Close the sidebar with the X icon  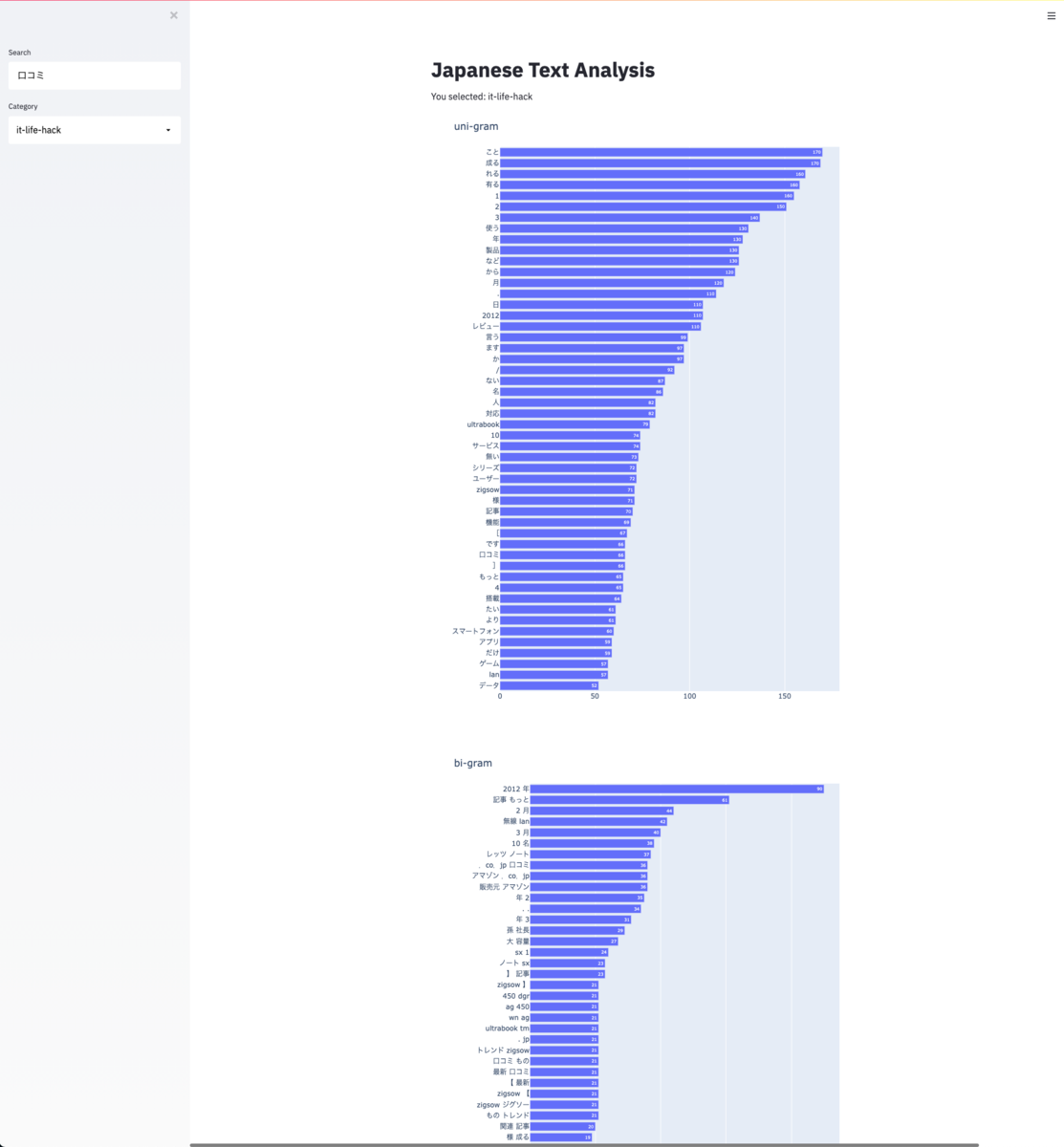coord(174,15)
